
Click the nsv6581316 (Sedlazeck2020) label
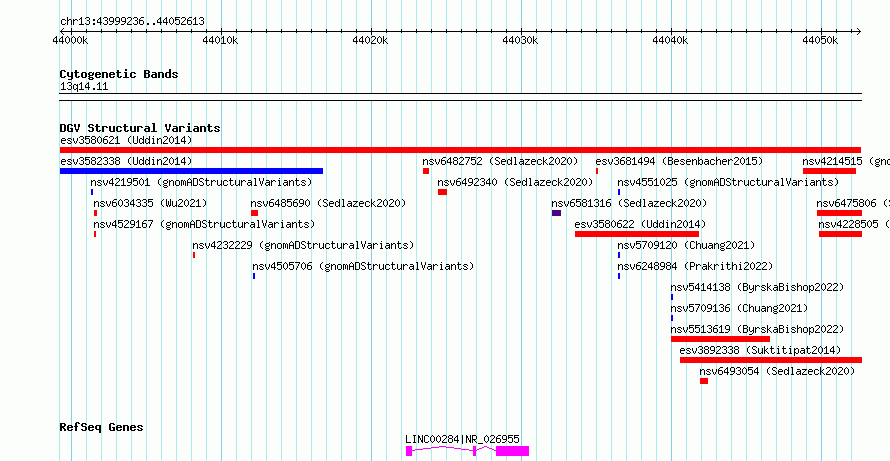tap(629, 203)
